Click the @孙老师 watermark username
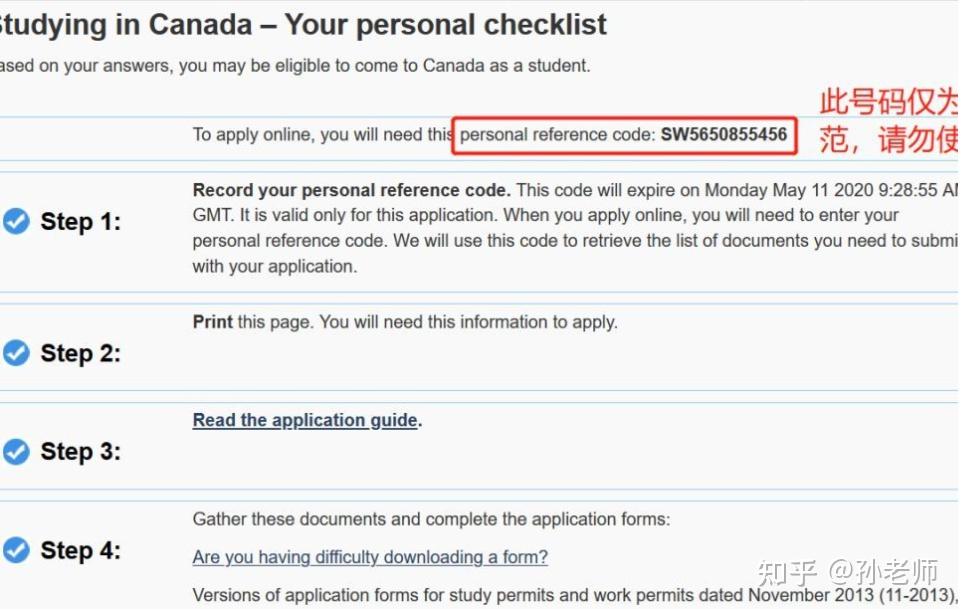The image size is (963, 611). coord(883,572)
